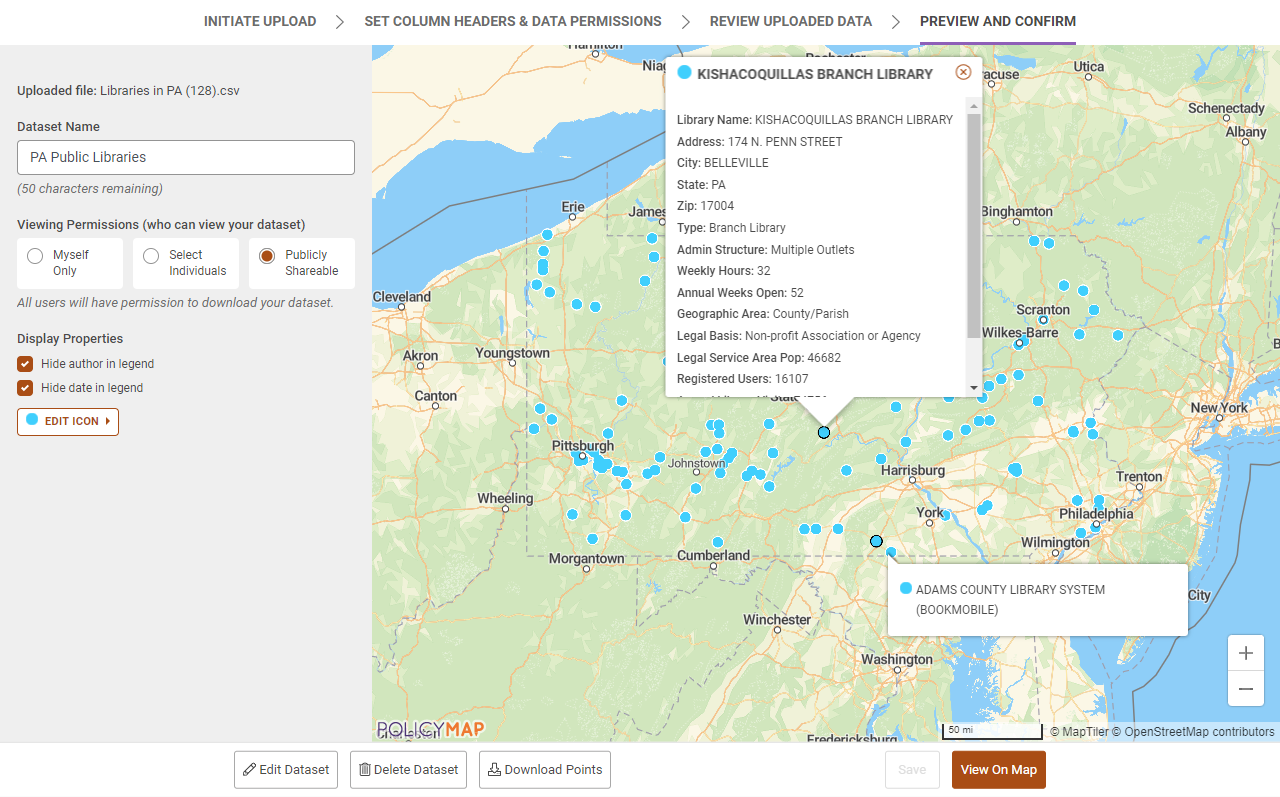The width and height of the screenshot is (1280, 797).
Task: Click Download Points button
Action: [x=545, y=770]
